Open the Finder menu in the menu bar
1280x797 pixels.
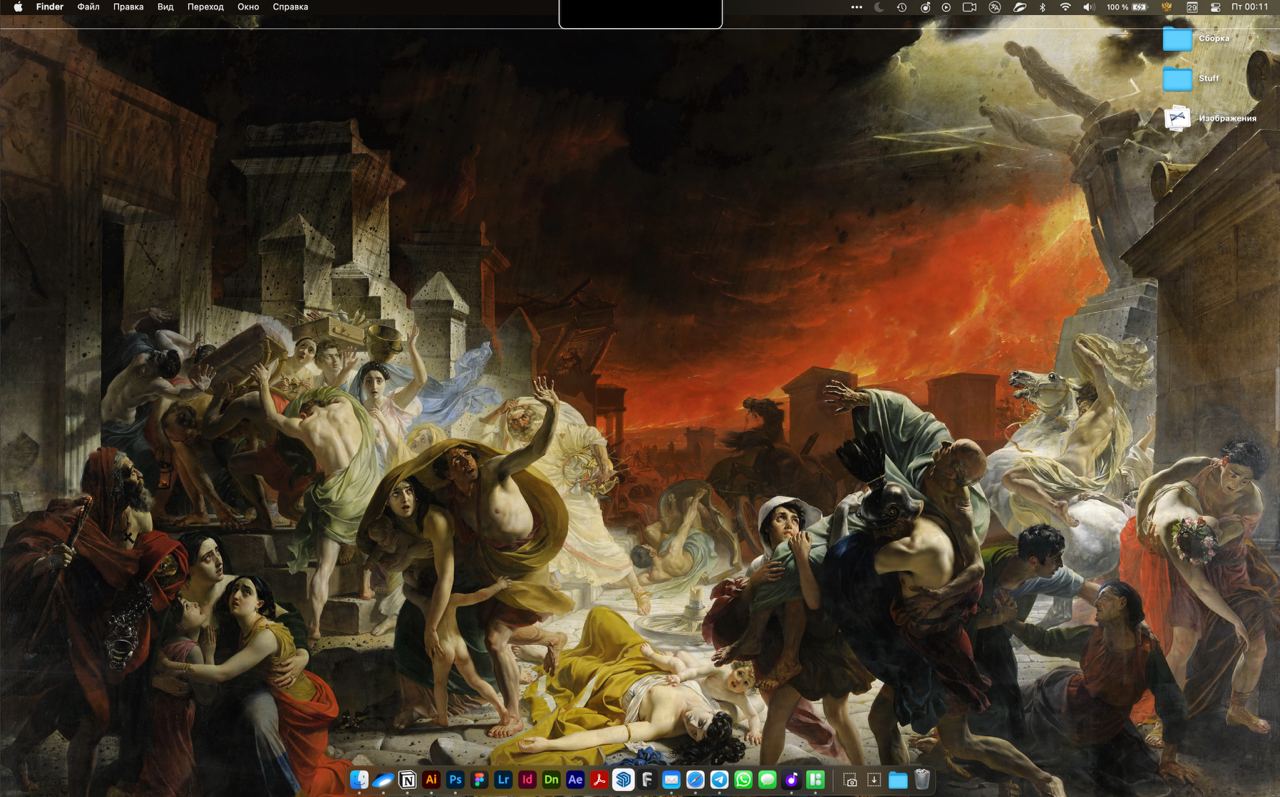pyautogui.click(x=50, y=7)
